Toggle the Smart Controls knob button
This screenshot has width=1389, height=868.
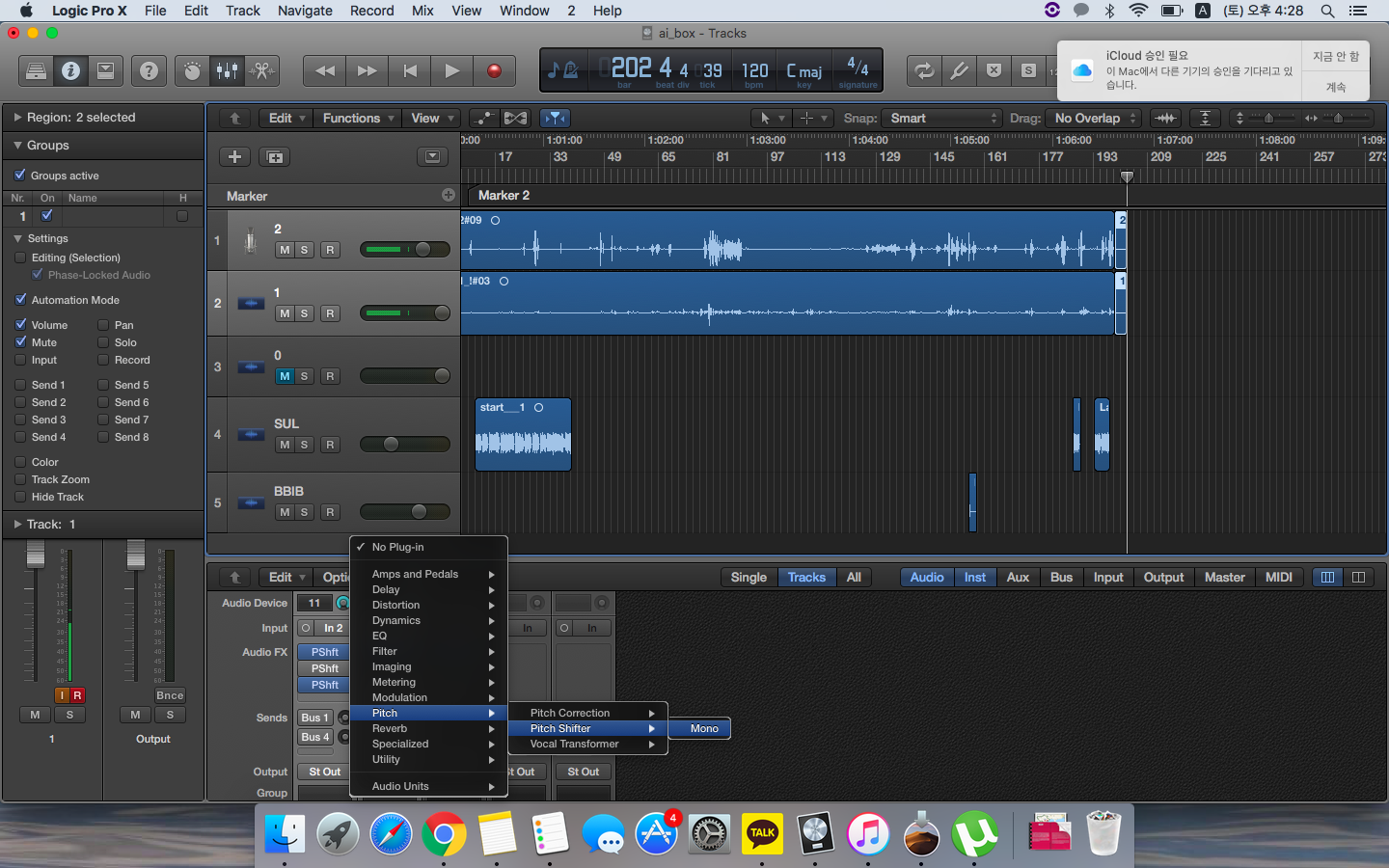[192, 70]
